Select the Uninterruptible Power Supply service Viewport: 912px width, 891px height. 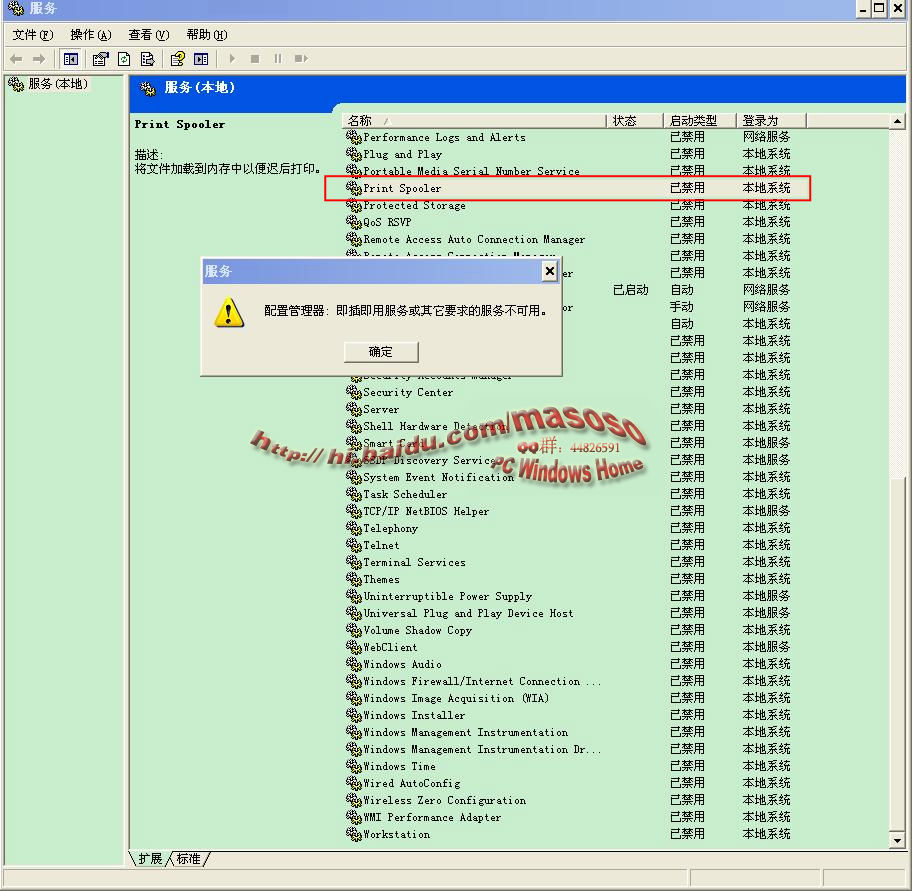click(x=447, y=596)
